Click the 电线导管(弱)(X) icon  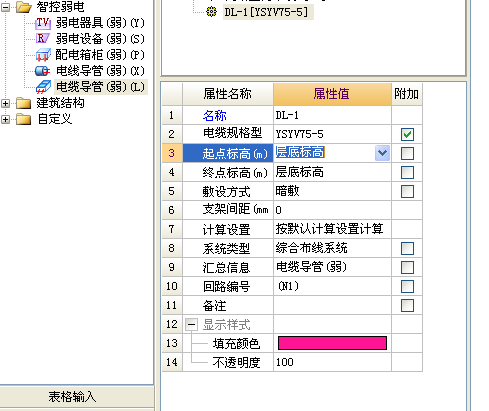coord(43,71)
